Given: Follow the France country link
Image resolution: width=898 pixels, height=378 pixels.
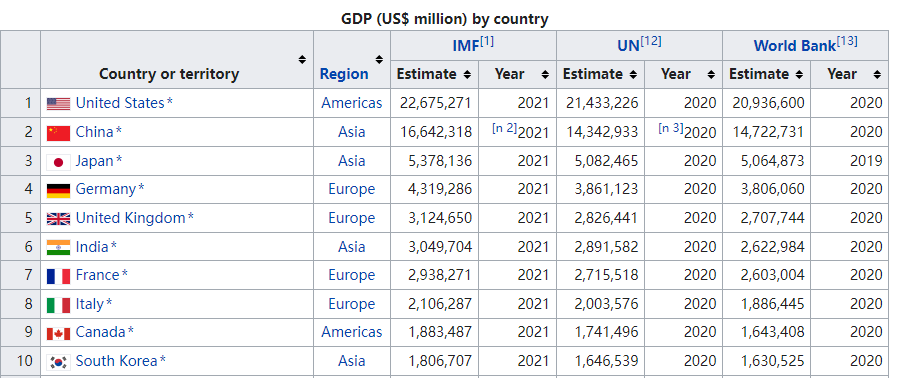Looking at the screenshot, I should (x=97, y=275).
